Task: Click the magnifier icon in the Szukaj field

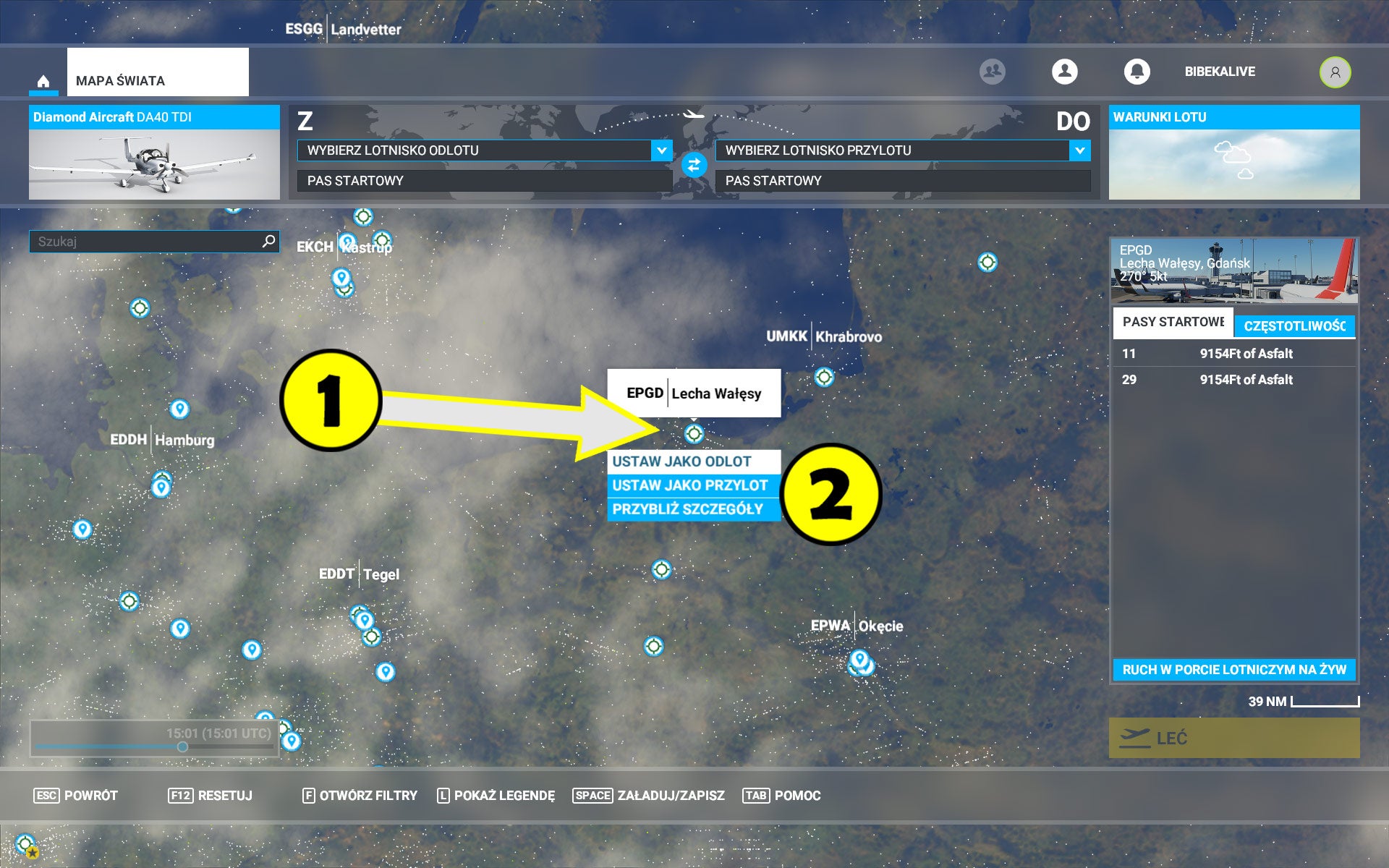Action: 268,241
